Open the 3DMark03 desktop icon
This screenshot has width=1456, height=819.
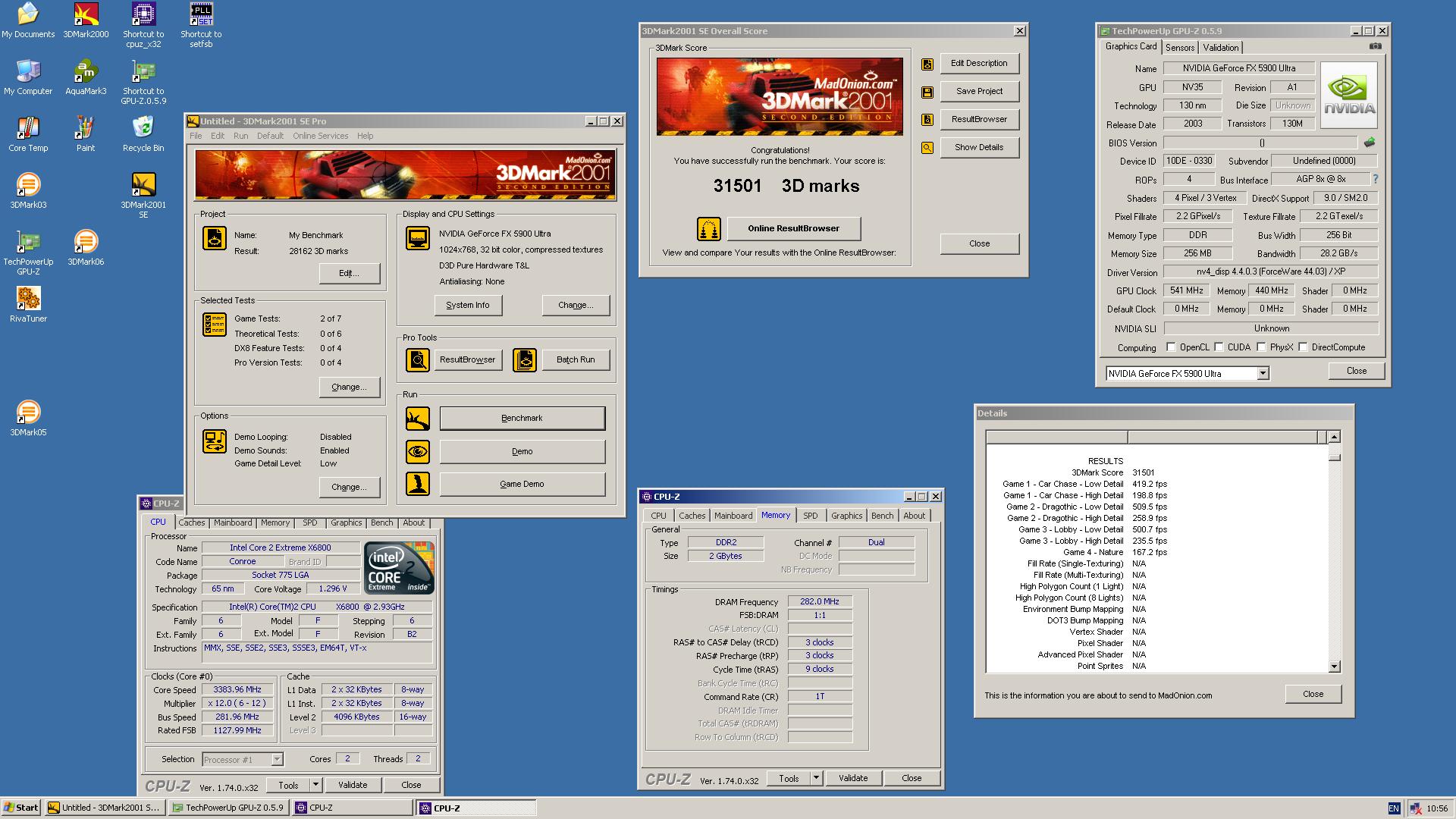point(28,191)
